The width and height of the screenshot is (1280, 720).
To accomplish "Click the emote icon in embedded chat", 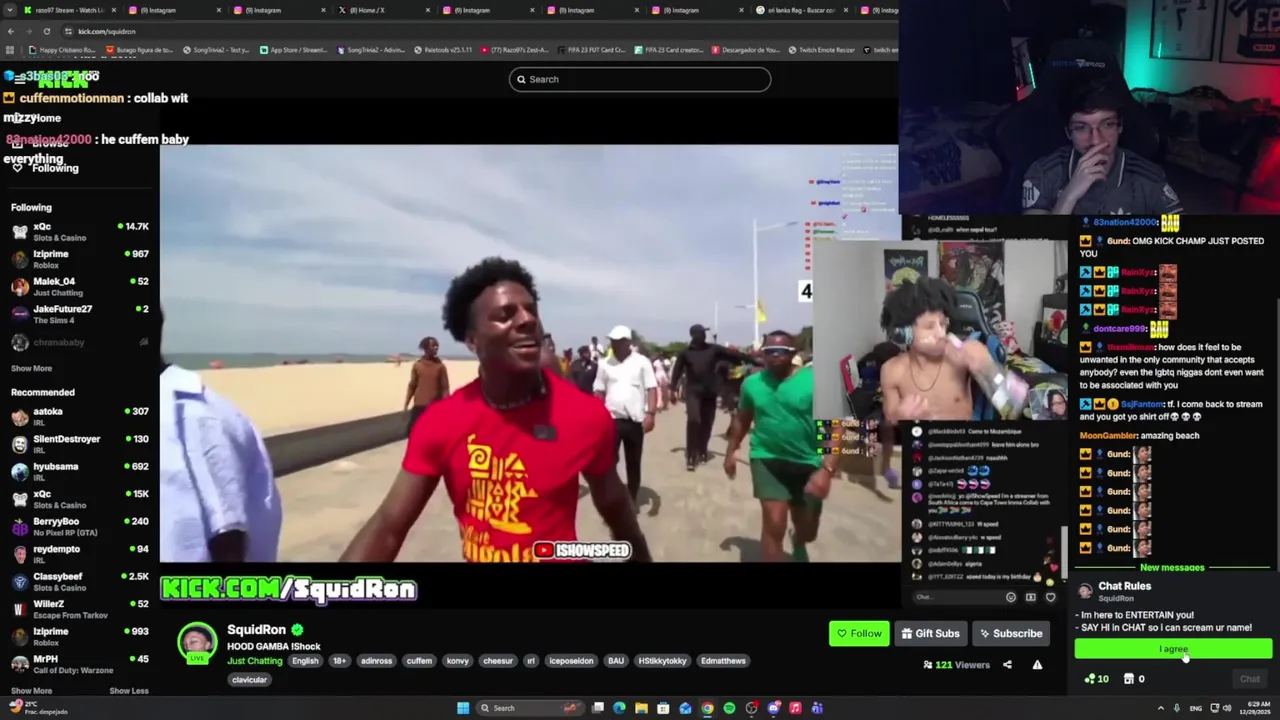I will tap(1011, 597).
